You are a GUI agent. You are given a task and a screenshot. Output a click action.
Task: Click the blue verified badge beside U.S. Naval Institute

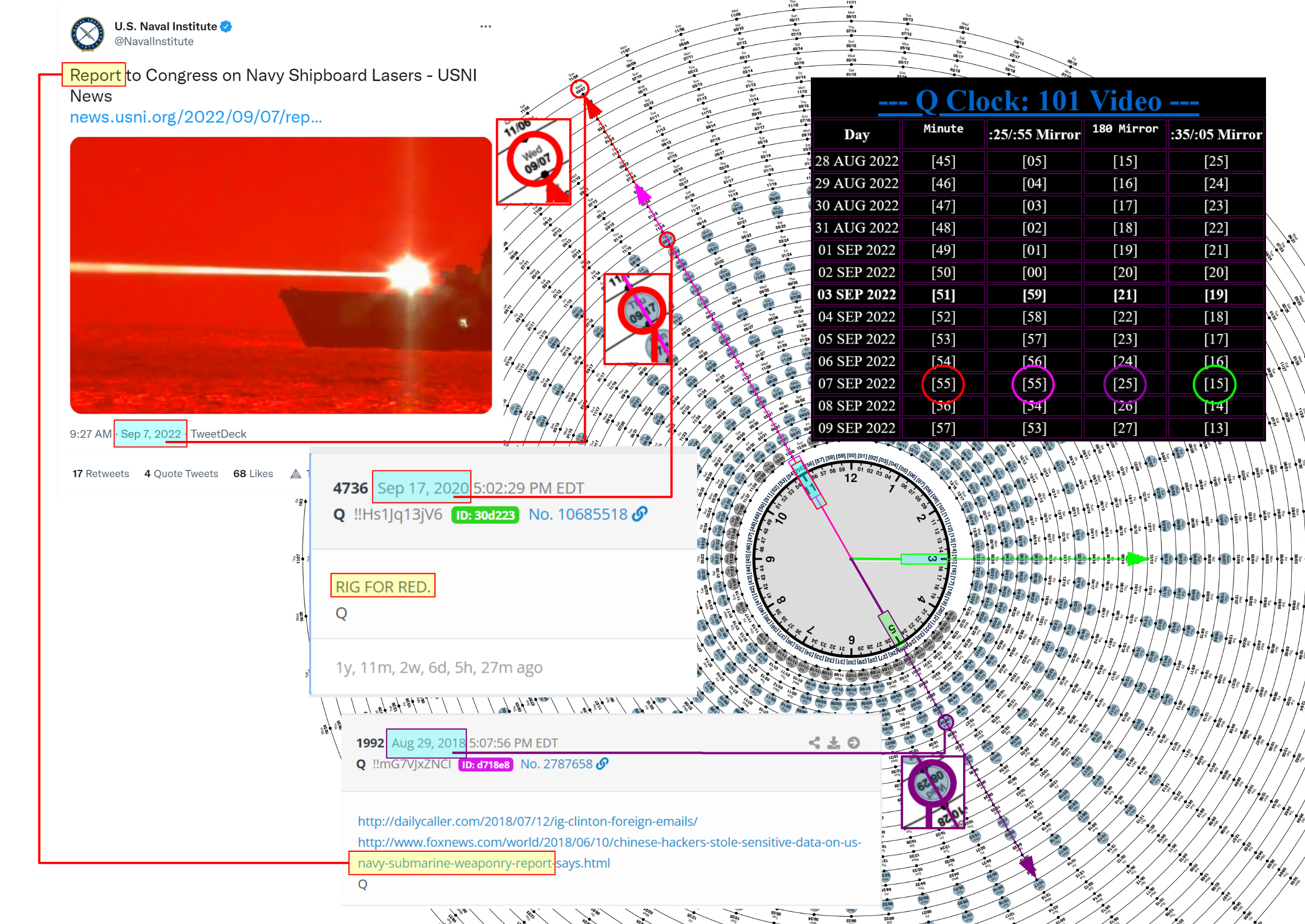point(226,26)
